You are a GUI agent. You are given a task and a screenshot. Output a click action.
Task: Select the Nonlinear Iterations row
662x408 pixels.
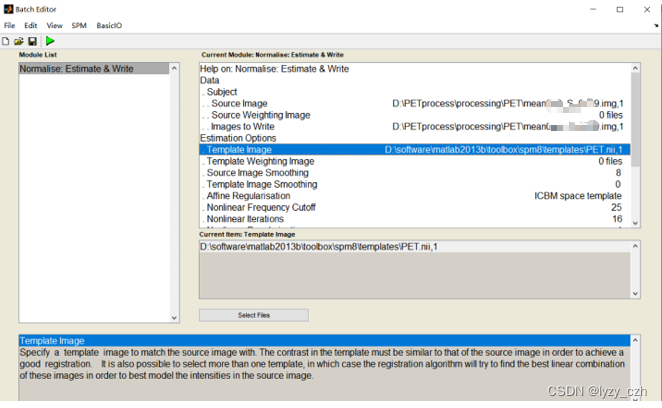tap(415, 219)
